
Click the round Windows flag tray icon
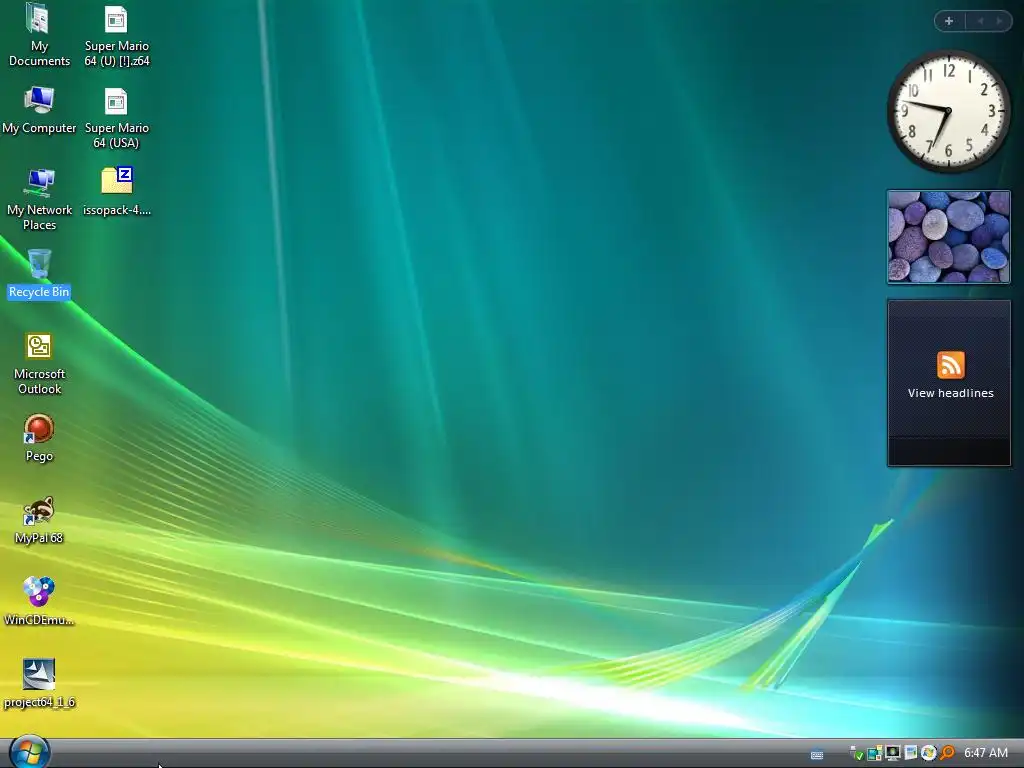coord(928,753)
